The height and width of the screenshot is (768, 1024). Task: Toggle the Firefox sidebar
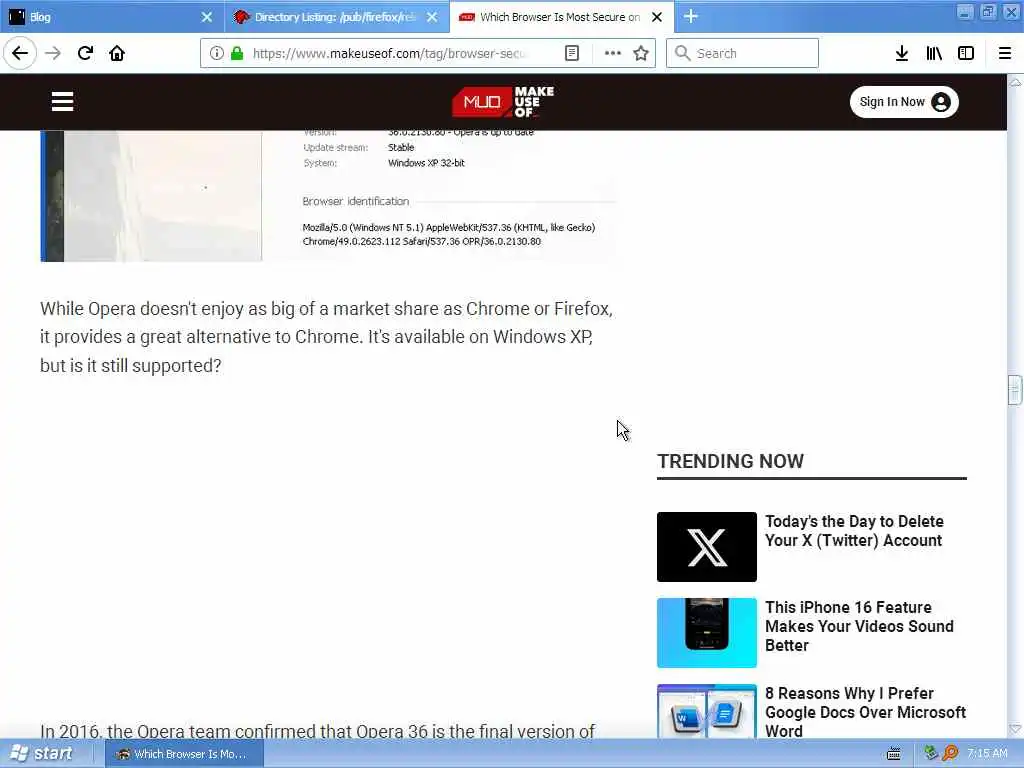point(966,53)
